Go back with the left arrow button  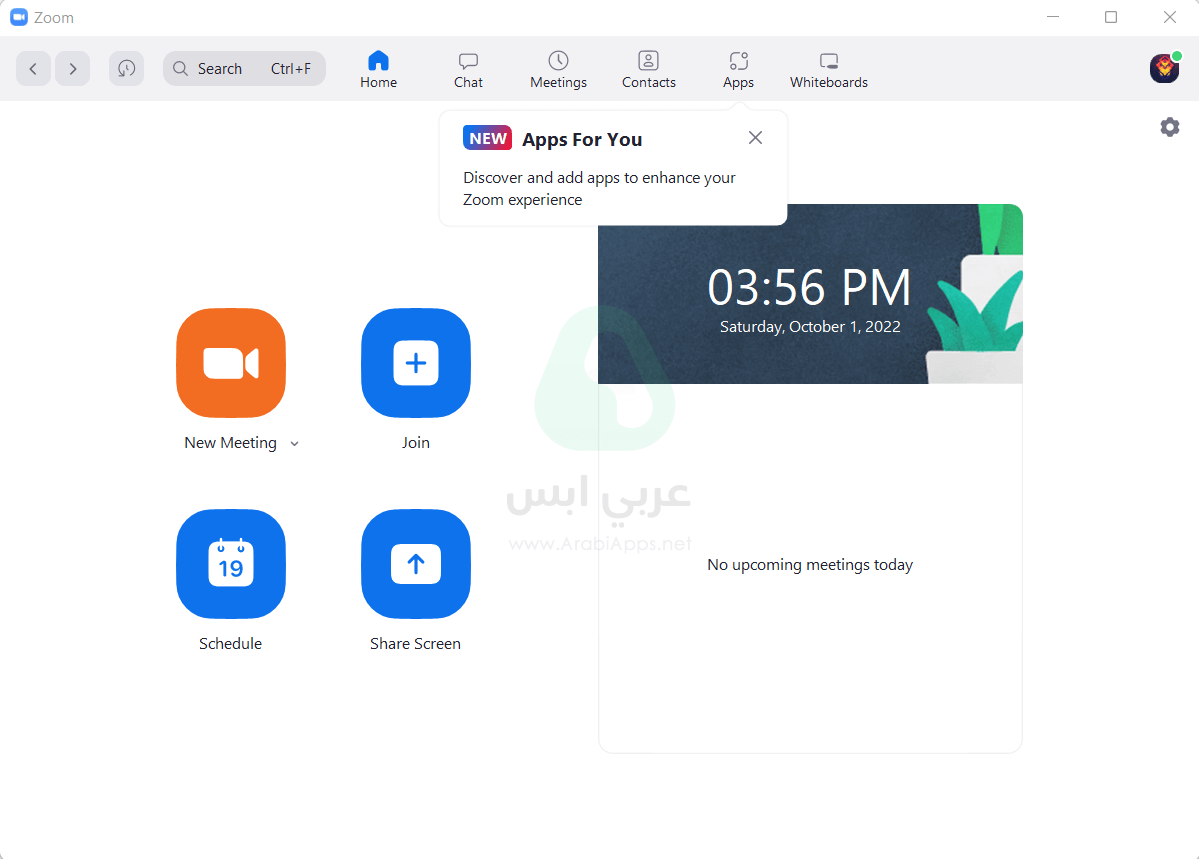[33, 68]
